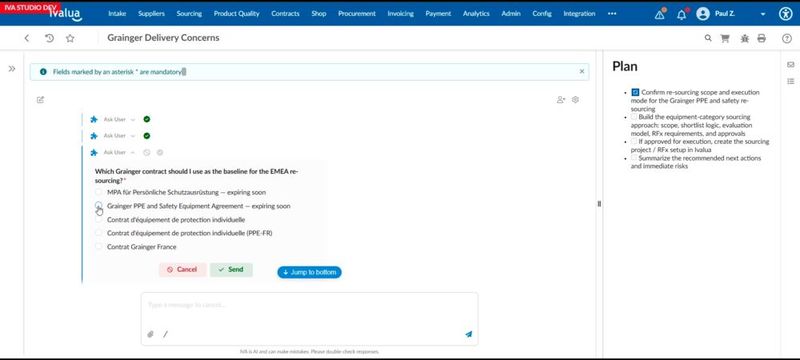800x360 pixels.
Task: Click the second Ask User puzzle icon
Action: click(94, 136)
